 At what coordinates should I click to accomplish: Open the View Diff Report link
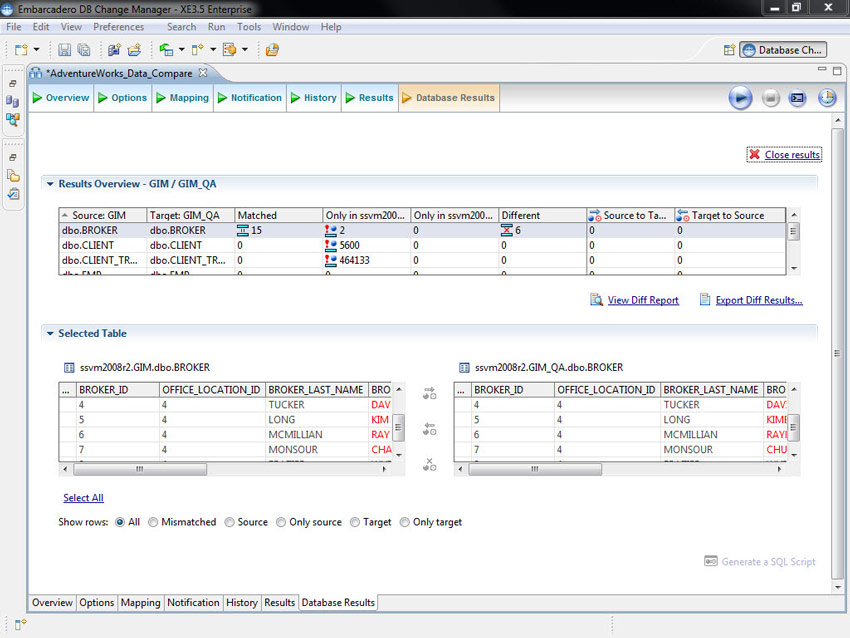(x=643, y=300)
